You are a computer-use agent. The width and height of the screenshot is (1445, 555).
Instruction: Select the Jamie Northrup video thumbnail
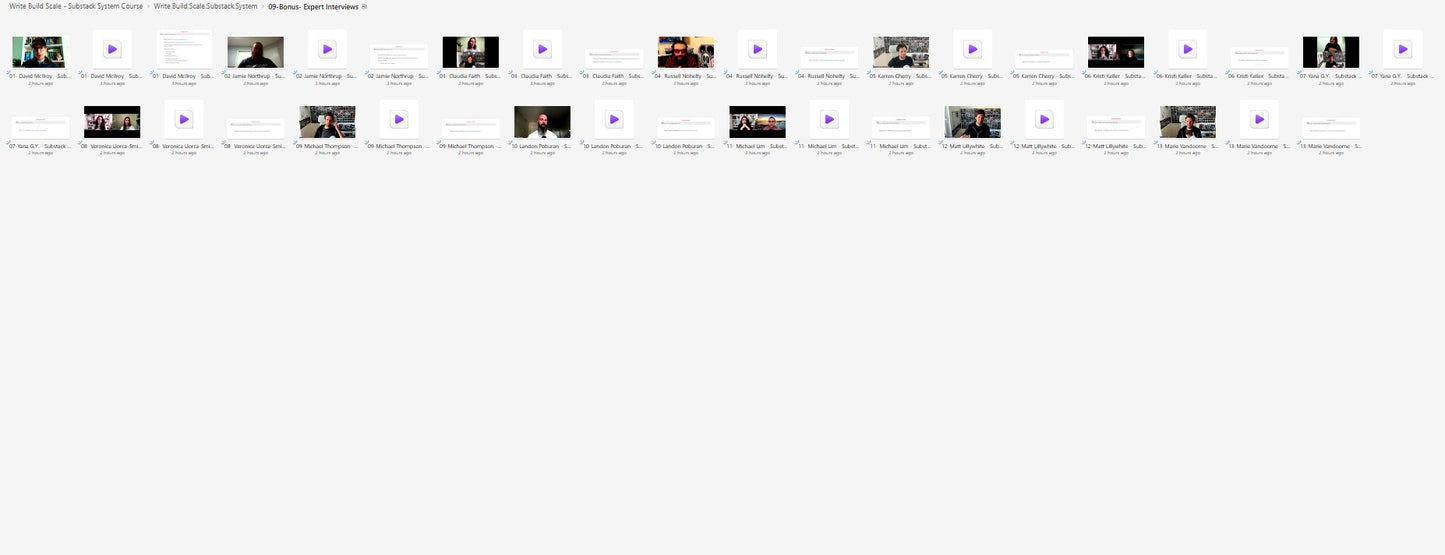point(255,52)
